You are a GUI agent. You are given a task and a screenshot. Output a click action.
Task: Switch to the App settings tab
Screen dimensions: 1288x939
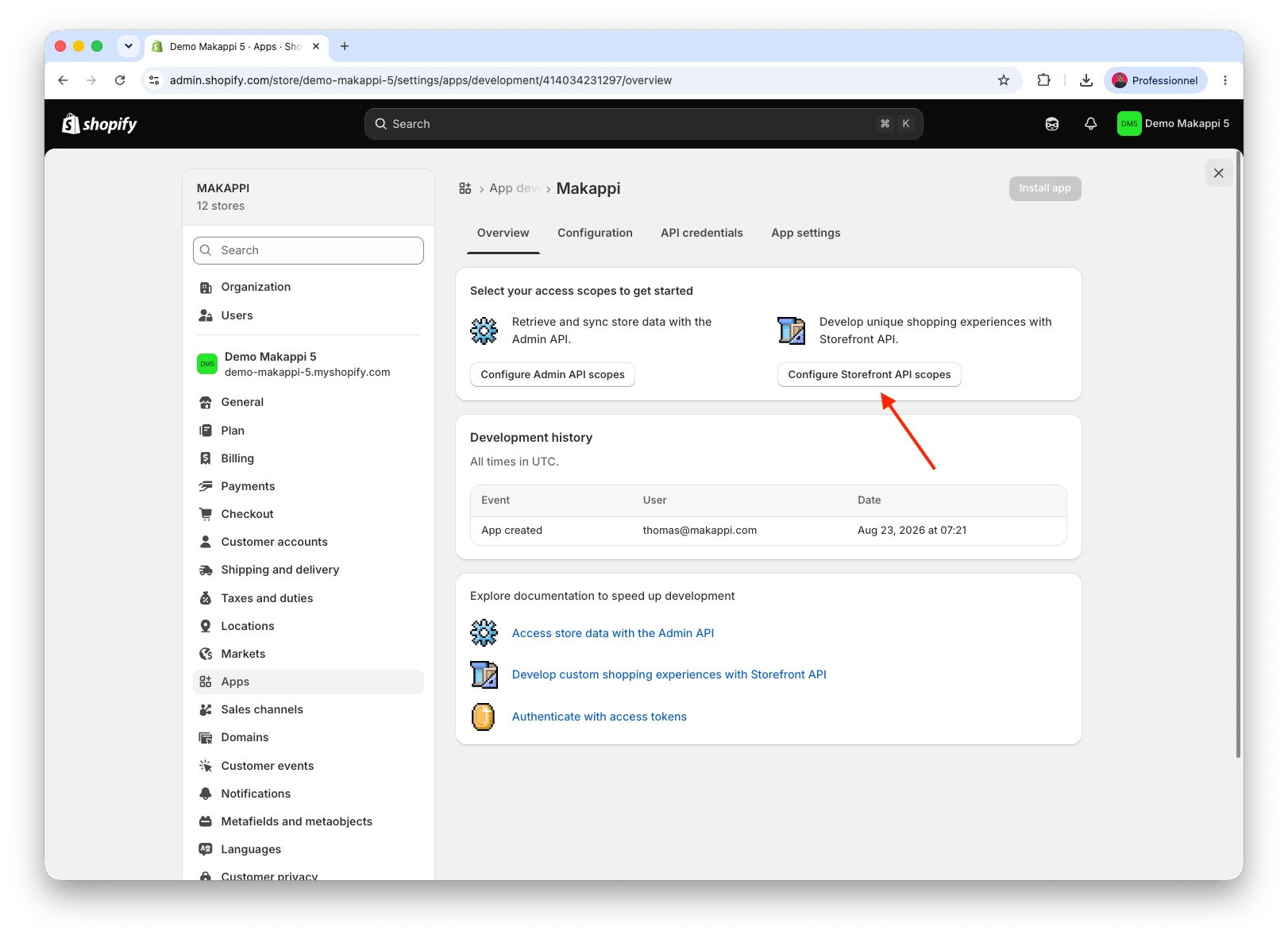(x=806, y=233)
